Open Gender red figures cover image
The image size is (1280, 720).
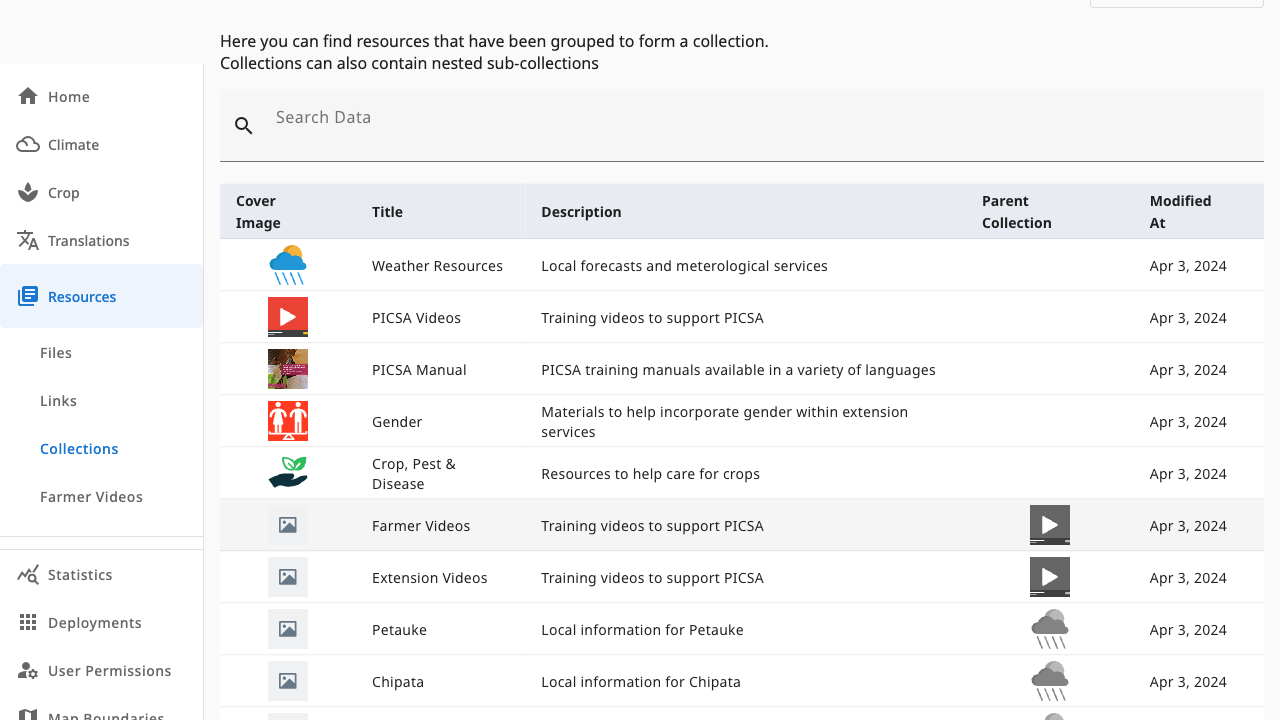pyautogui.click(x=288, y=421)
